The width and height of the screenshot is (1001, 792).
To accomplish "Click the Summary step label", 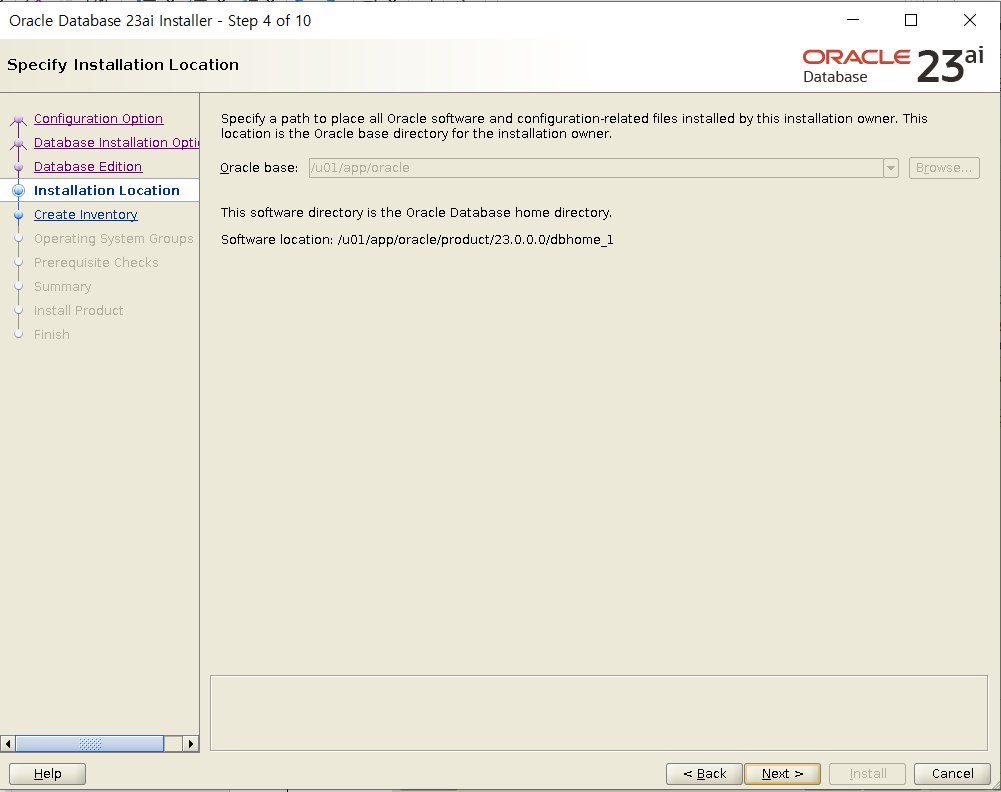I will click(x=63, y=287).
